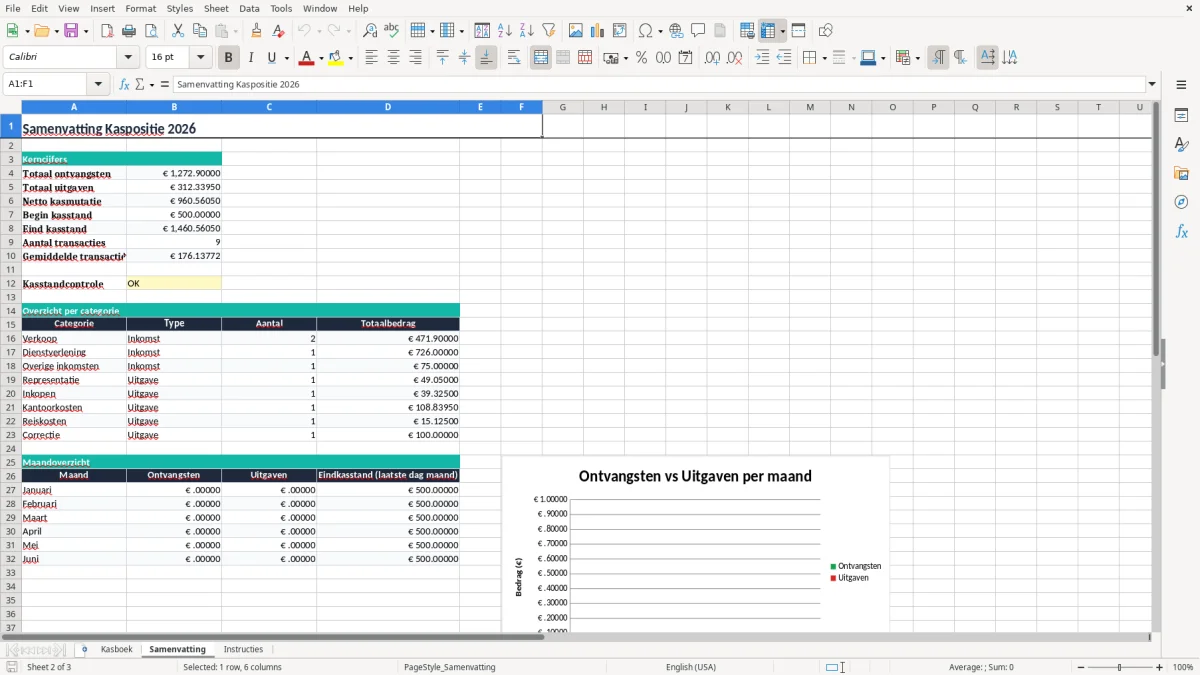Open the Sheet menu
The height and width of the screenshot is (675, 1200).
[x=216, y=8]
